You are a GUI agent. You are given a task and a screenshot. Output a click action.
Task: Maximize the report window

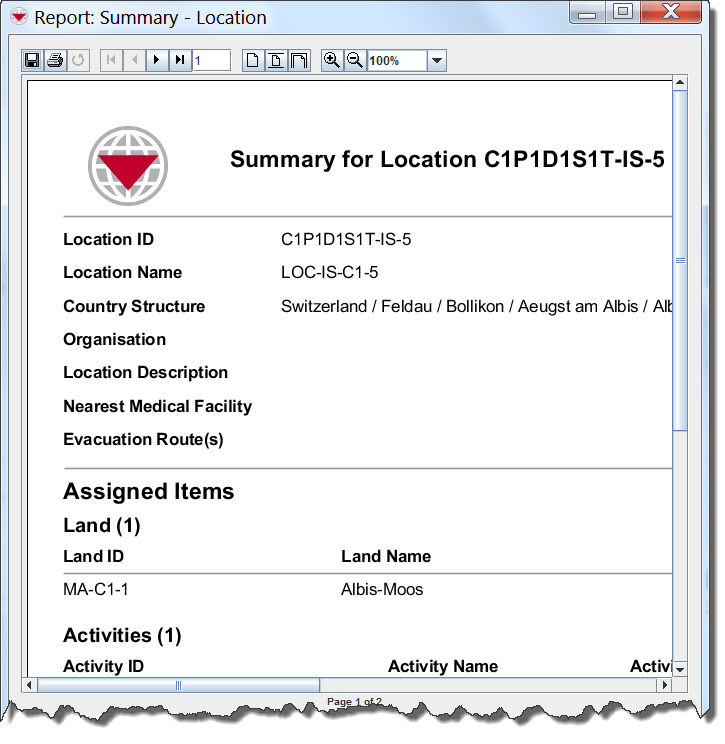pyautogui.click(x=622, y=13)
